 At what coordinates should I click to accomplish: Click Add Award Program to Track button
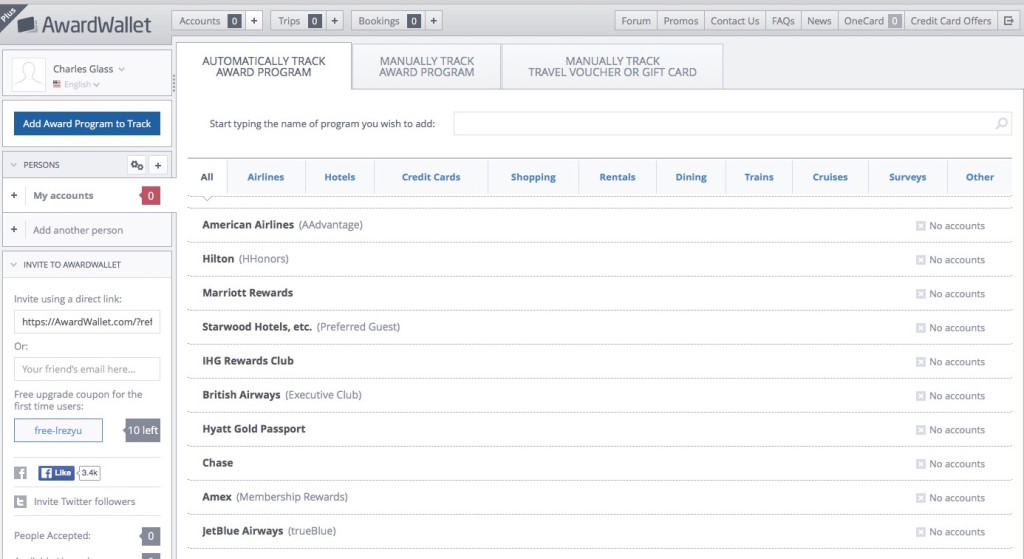pyautogui.click(x=87, y=123)
